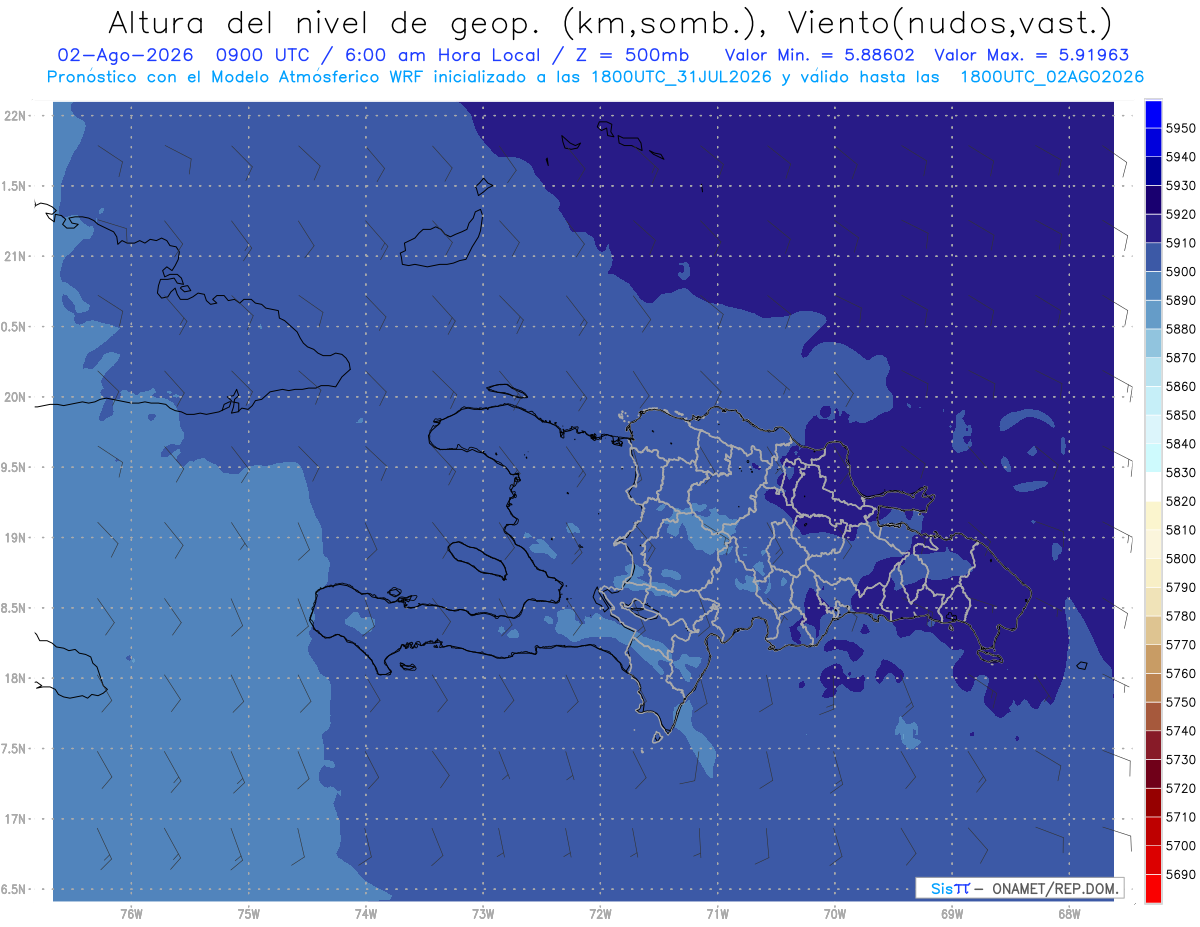Click the 5820 color bar value
This screenshot has height=927, width=1200.
1181,501
